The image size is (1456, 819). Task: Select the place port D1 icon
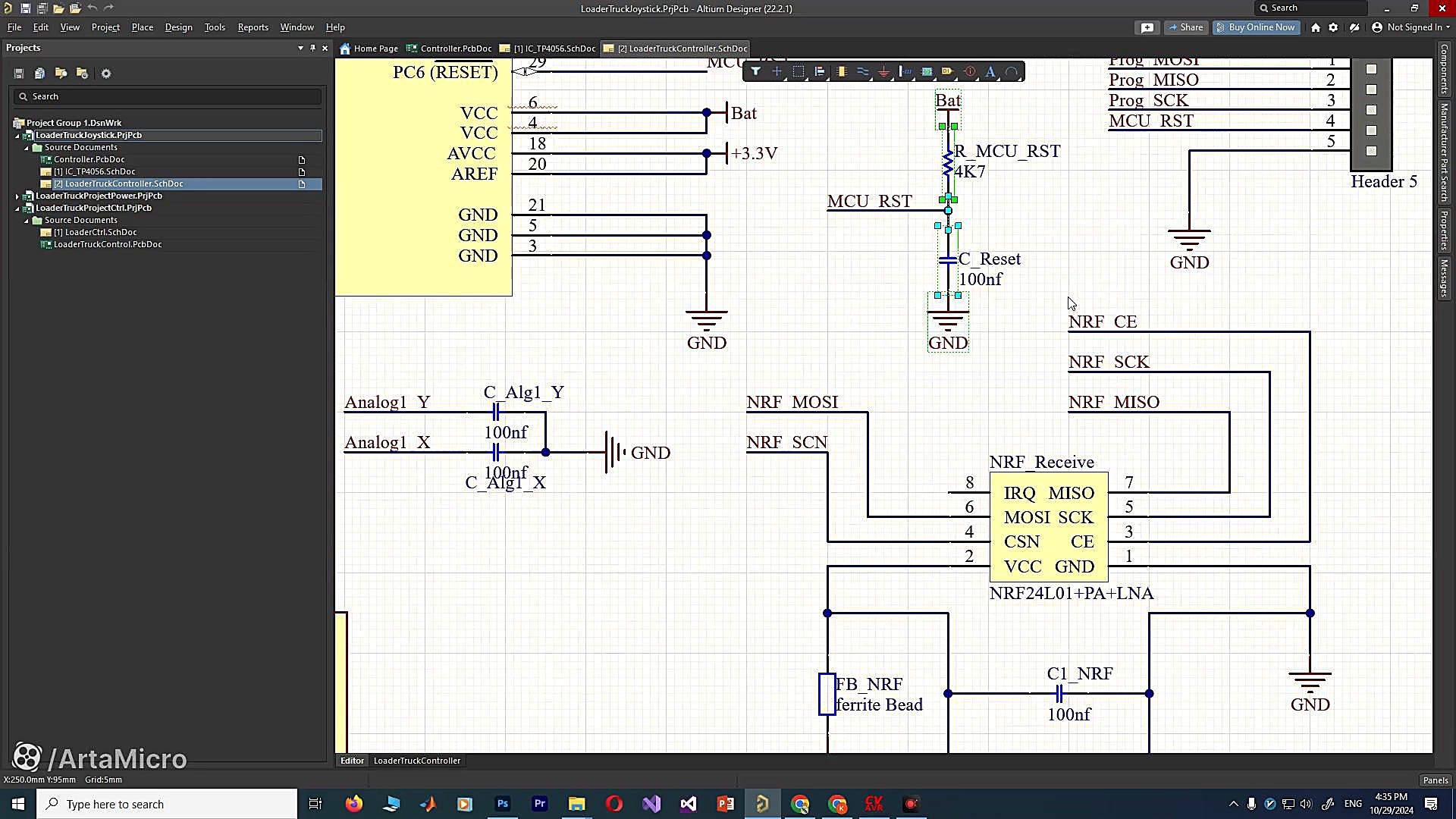pyautogui.click(x=947, y=72)
